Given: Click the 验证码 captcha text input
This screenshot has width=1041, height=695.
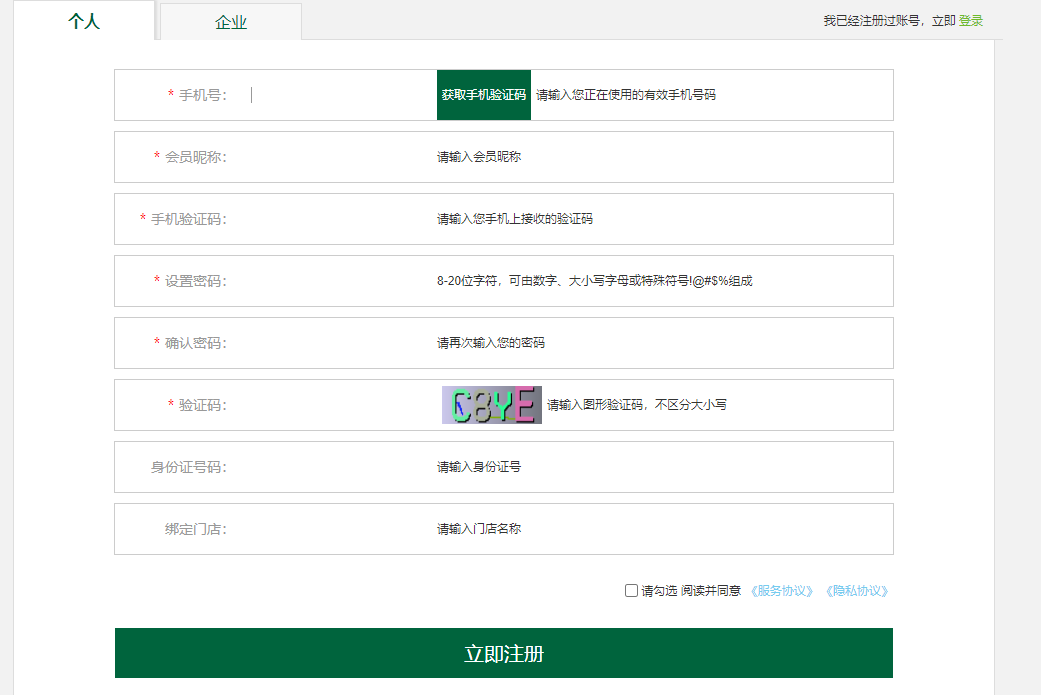Looking at the screenshot, I should pyautogui.click(x=330, y=405).
